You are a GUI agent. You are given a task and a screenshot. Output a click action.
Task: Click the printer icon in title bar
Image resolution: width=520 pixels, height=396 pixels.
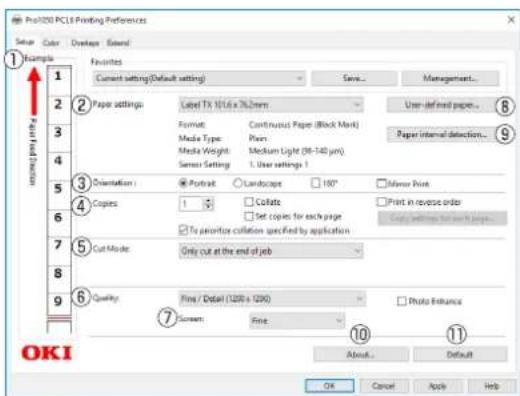tap(17, 20)
